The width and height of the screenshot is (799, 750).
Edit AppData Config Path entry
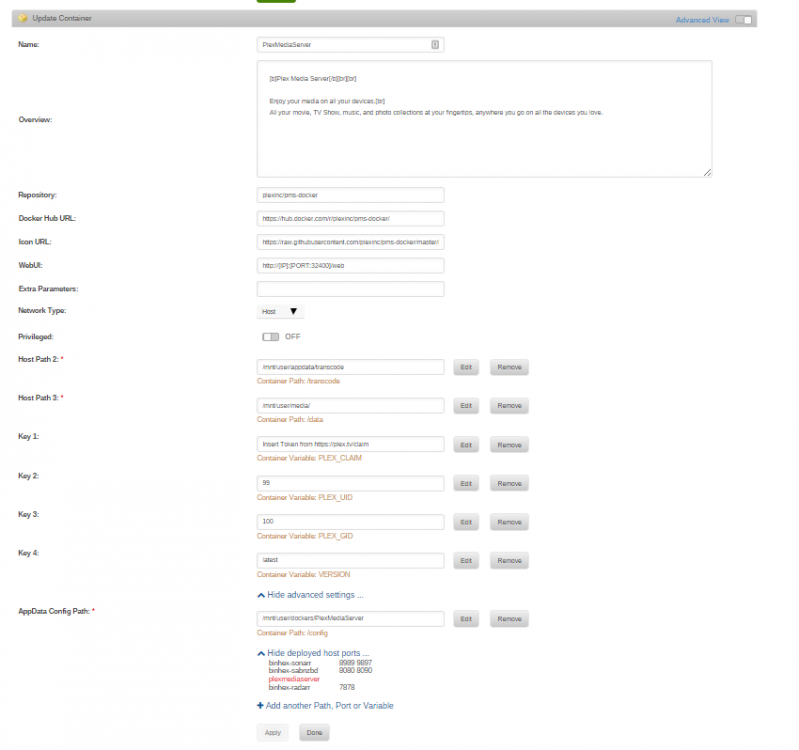(466, 619)
